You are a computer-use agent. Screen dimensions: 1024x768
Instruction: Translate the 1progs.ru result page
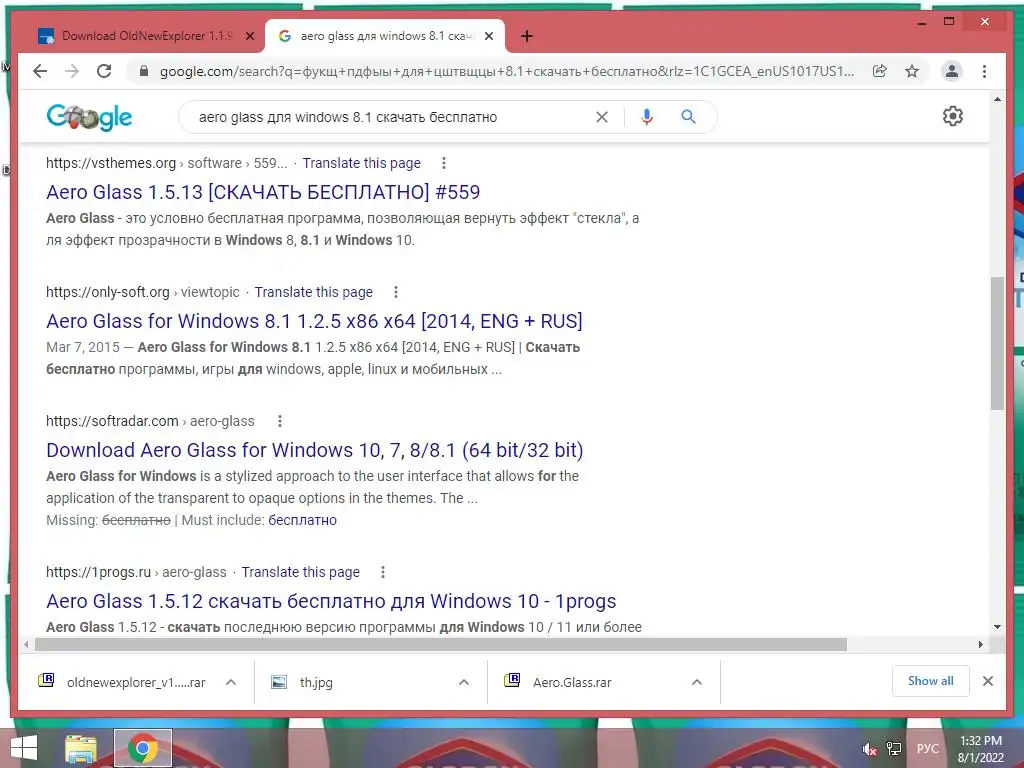300,572
